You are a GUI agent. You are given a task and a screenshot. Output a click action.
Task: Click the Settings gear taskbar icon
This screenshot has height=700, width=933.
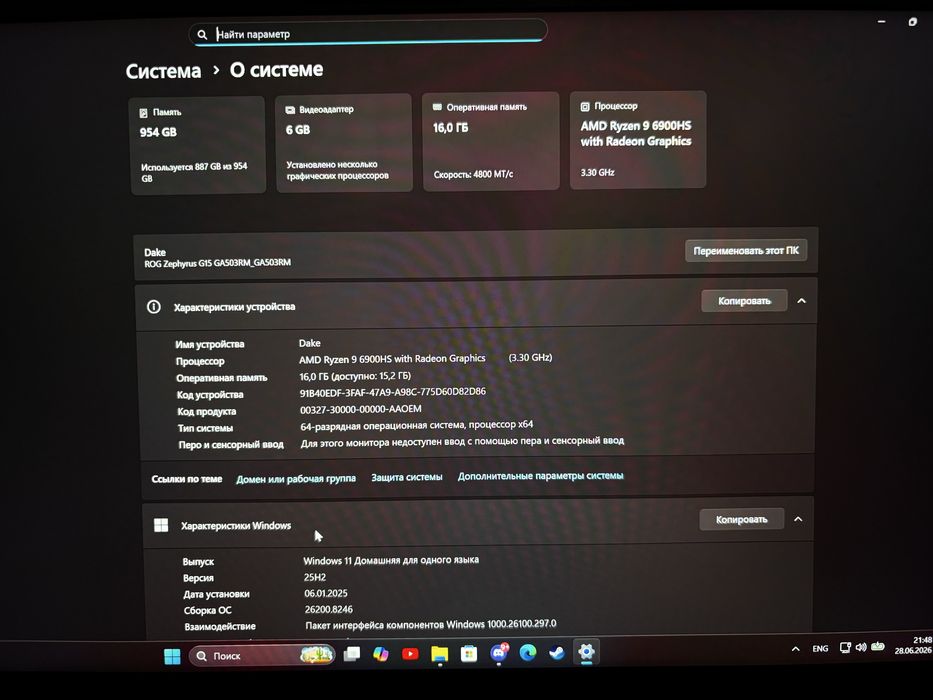[586, 652]
